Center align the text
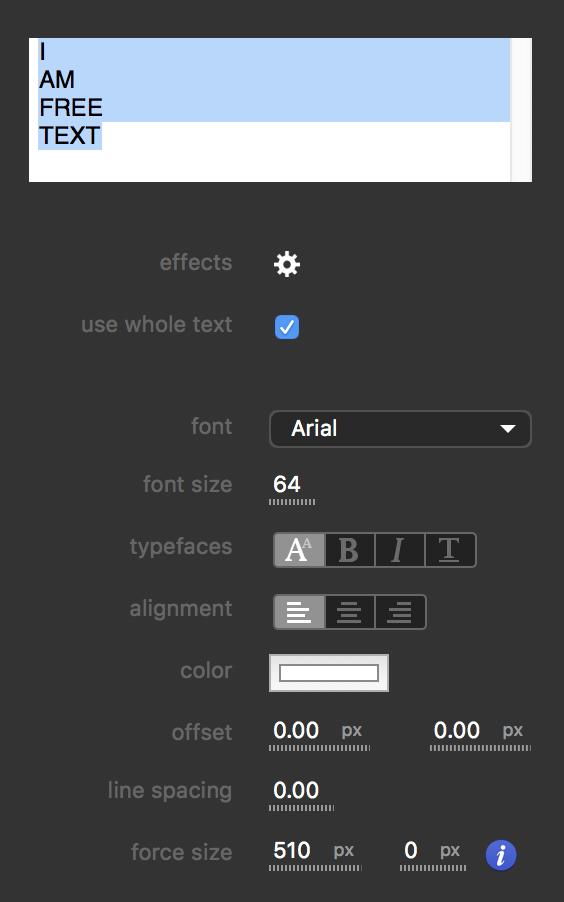 pos(349,611)
